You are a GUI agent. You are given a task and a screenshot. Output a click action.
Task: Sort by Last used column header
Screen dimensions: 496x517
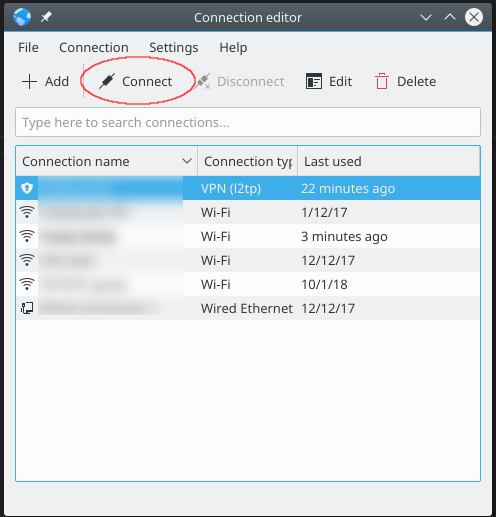(389, 161)
